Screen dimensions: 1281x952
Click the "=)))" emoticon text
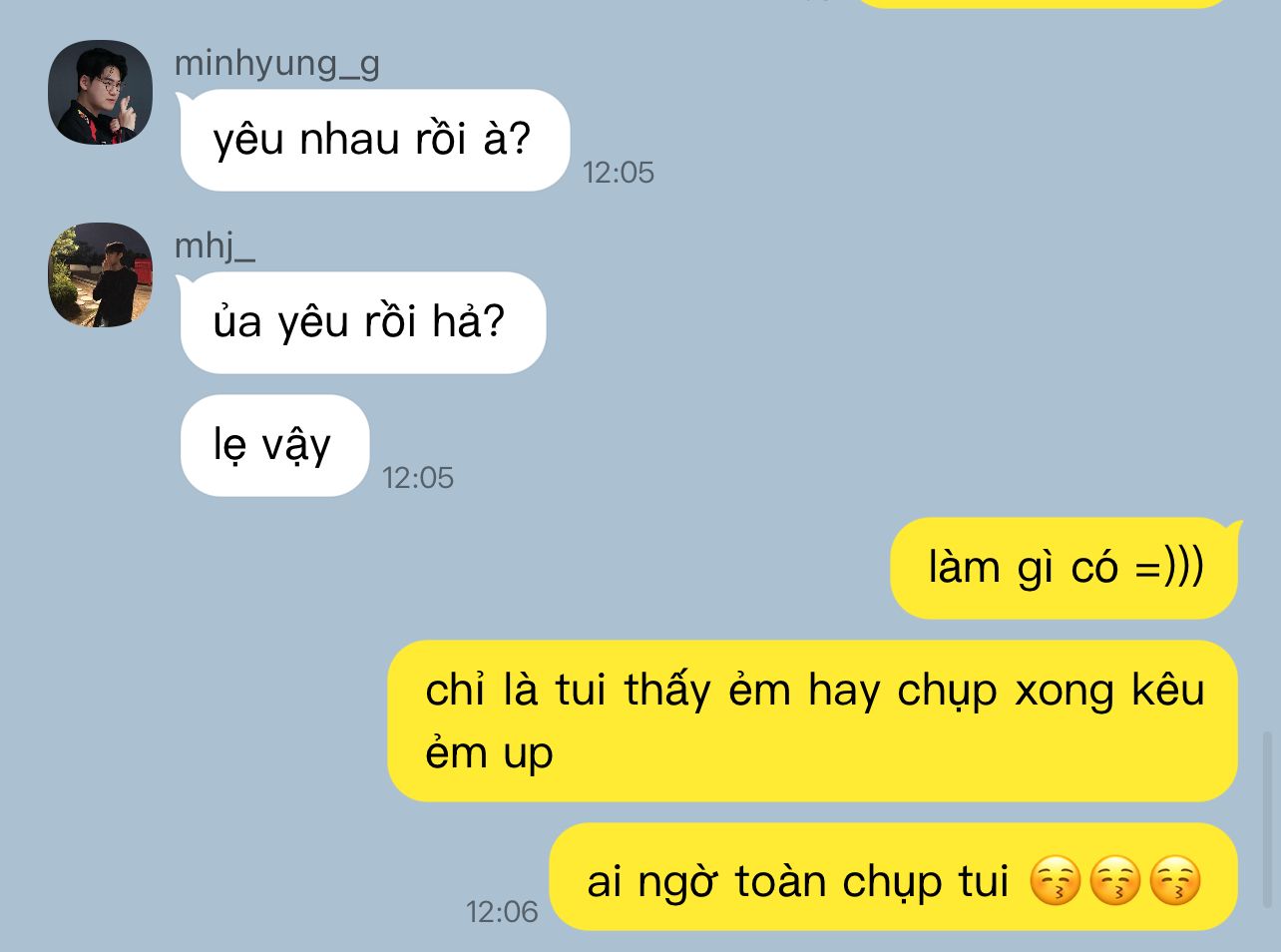pos(1169,568)
